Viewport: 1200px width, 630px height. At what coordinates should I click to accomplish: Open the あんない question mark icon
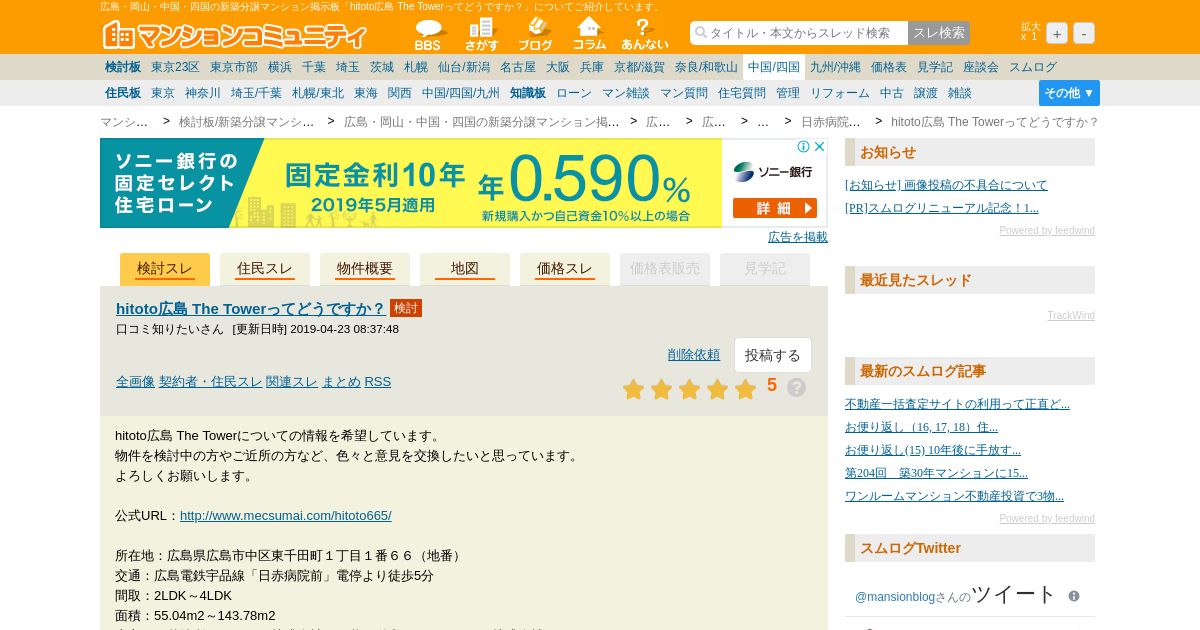point(644,35)
